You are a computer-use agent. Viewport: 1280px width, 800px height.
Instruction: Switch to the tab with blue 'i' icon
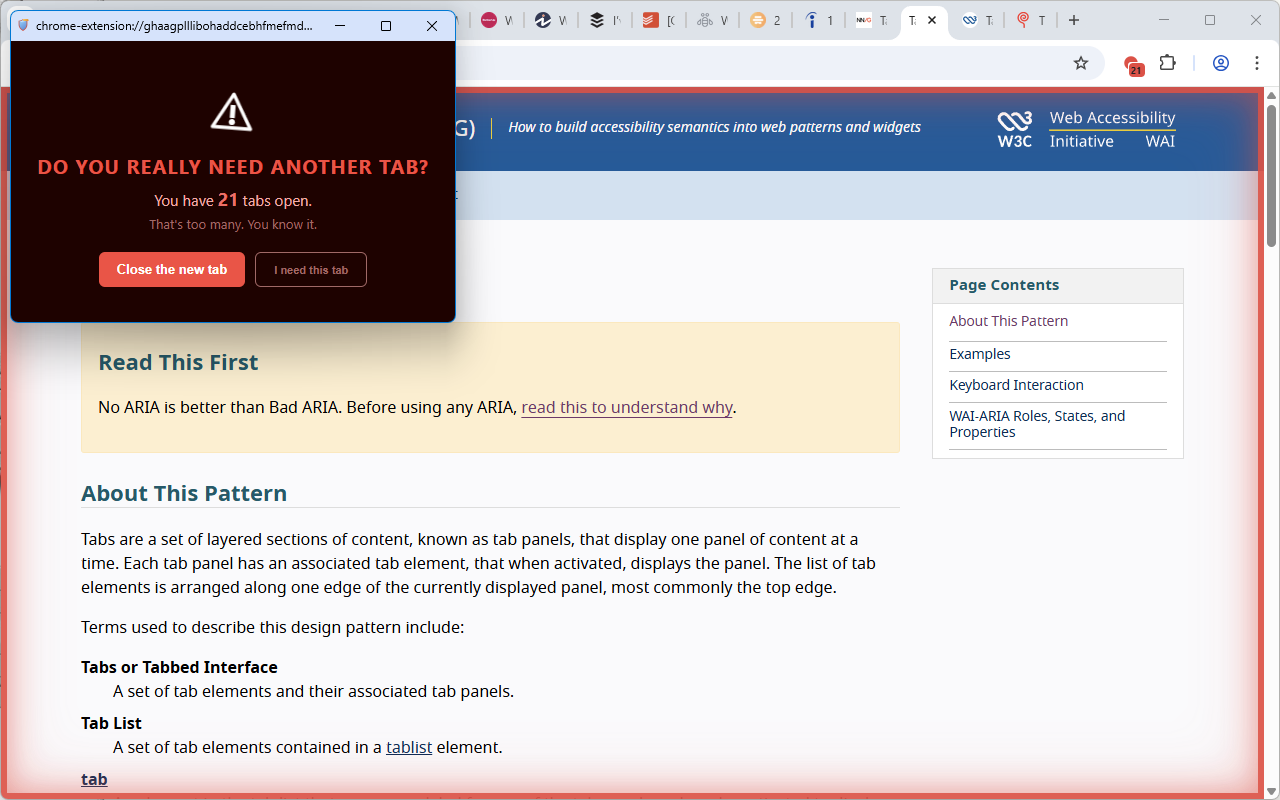click(x=819, y=20)
